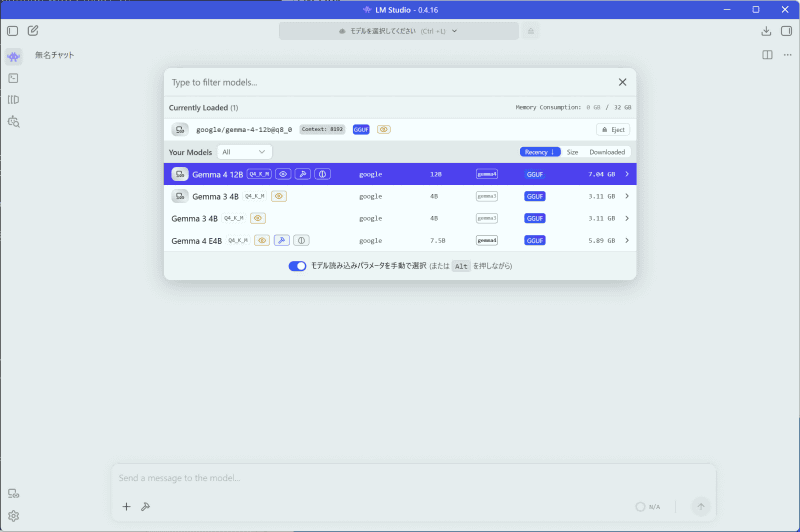
Task: Start a new chat with pencil icon
Action: (33, 31)
